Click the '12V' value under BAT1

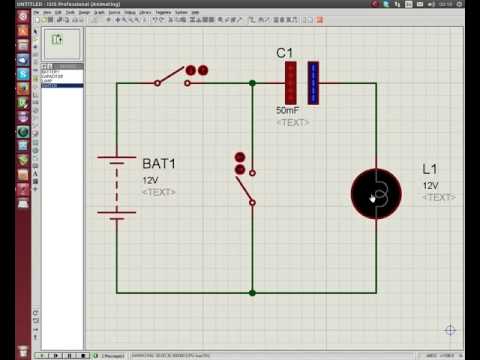coord(150,180)
